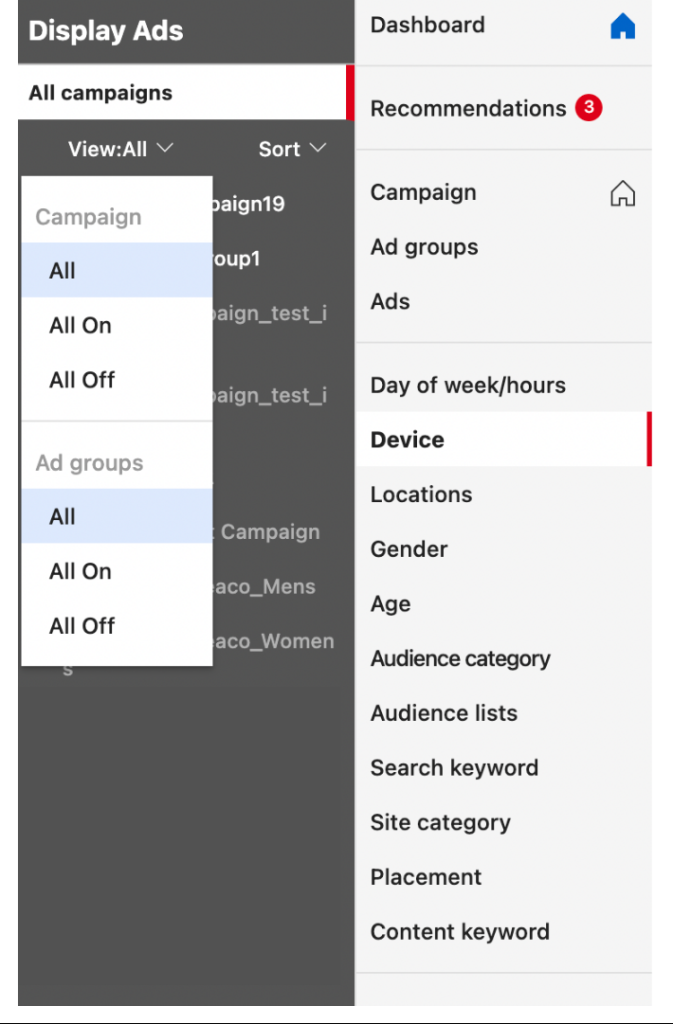Choose "All Off" under the Ad groups filter
Image resolution: width=673 pixels, height=1024 pixels.
[81, 625]
